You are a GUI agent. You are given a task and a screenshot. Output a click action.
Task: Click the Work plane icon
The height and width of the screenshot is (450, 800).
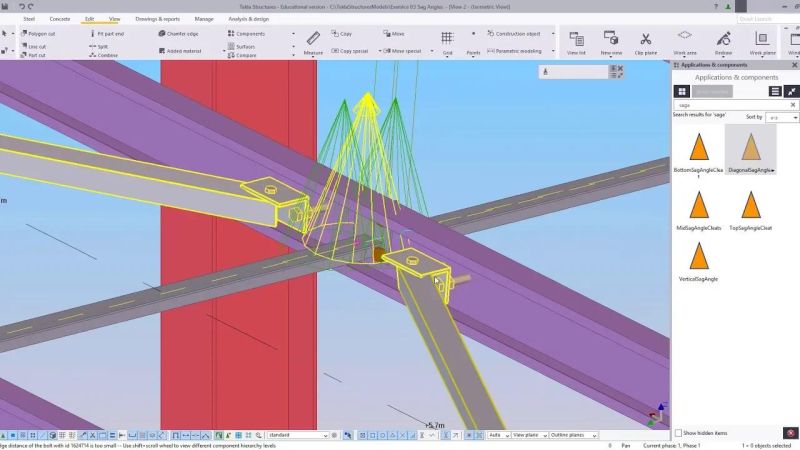click(x=762, y=43)
